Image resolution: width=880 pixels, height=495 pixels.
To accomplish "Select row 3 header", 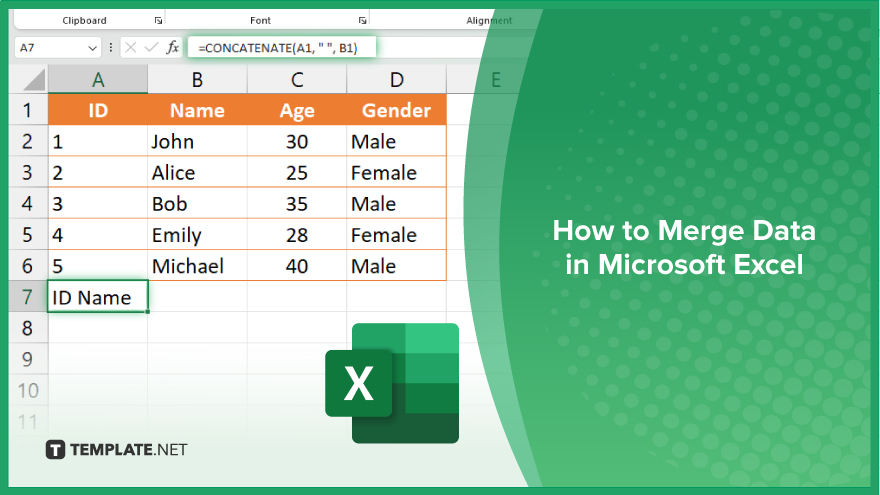I will point(28,172).
